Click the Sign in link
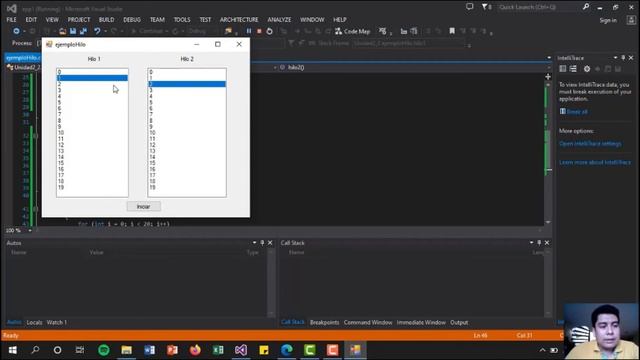The image size is (640, 360). [x=608, y=20]
